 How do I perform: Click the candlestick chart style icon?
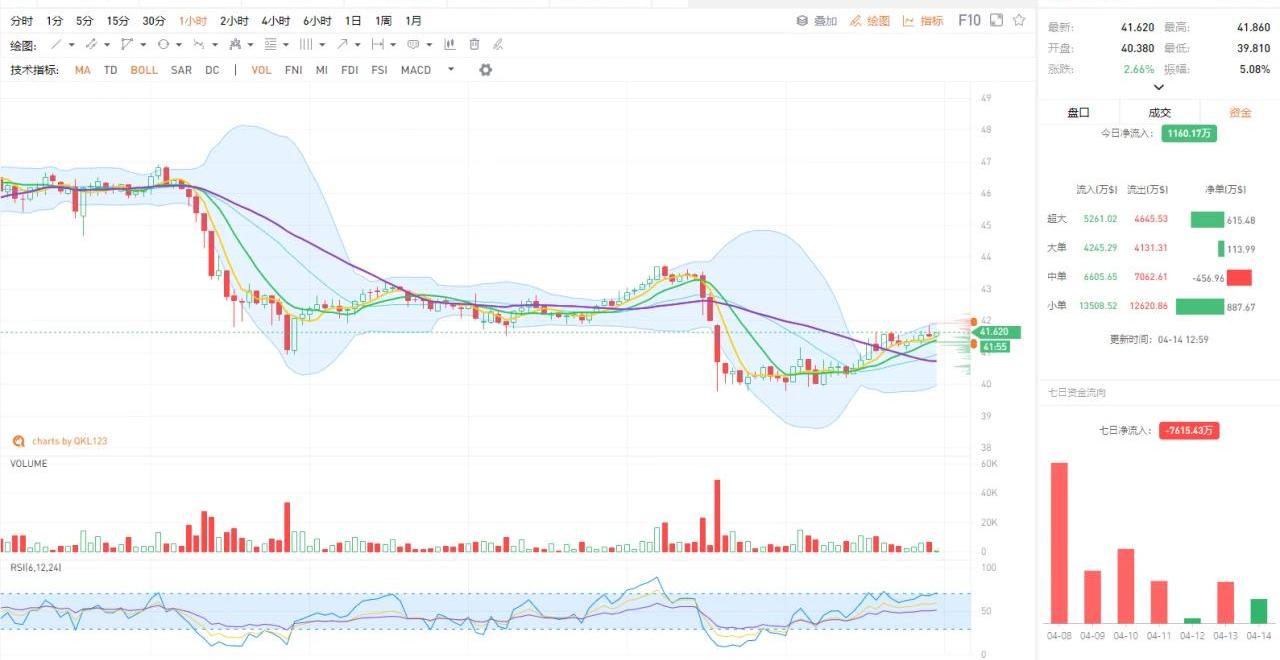(x=450, y=45)
